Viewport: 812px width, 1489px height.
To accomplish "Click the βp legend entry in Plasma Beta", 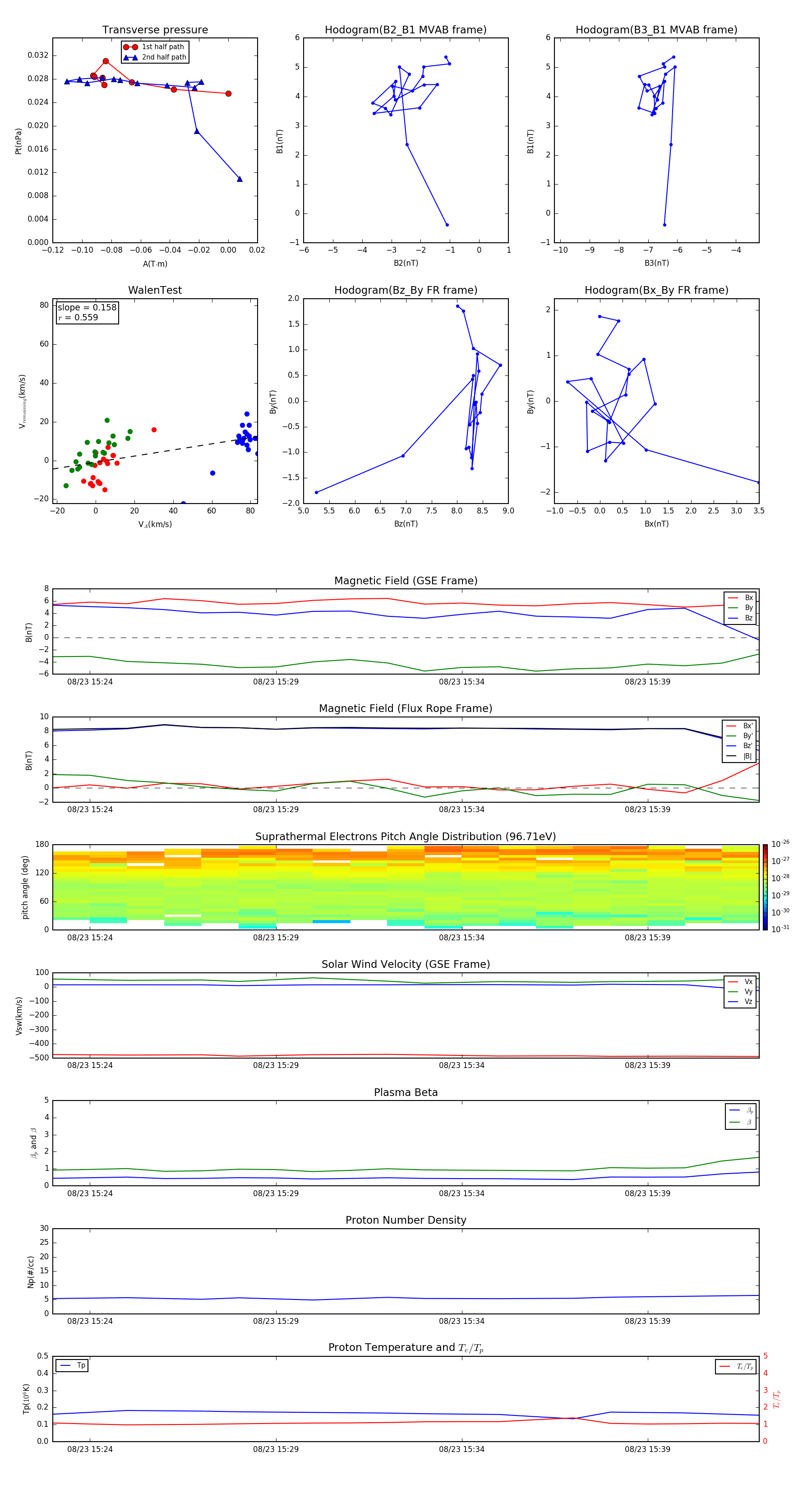I will [x=741, y=1110].
